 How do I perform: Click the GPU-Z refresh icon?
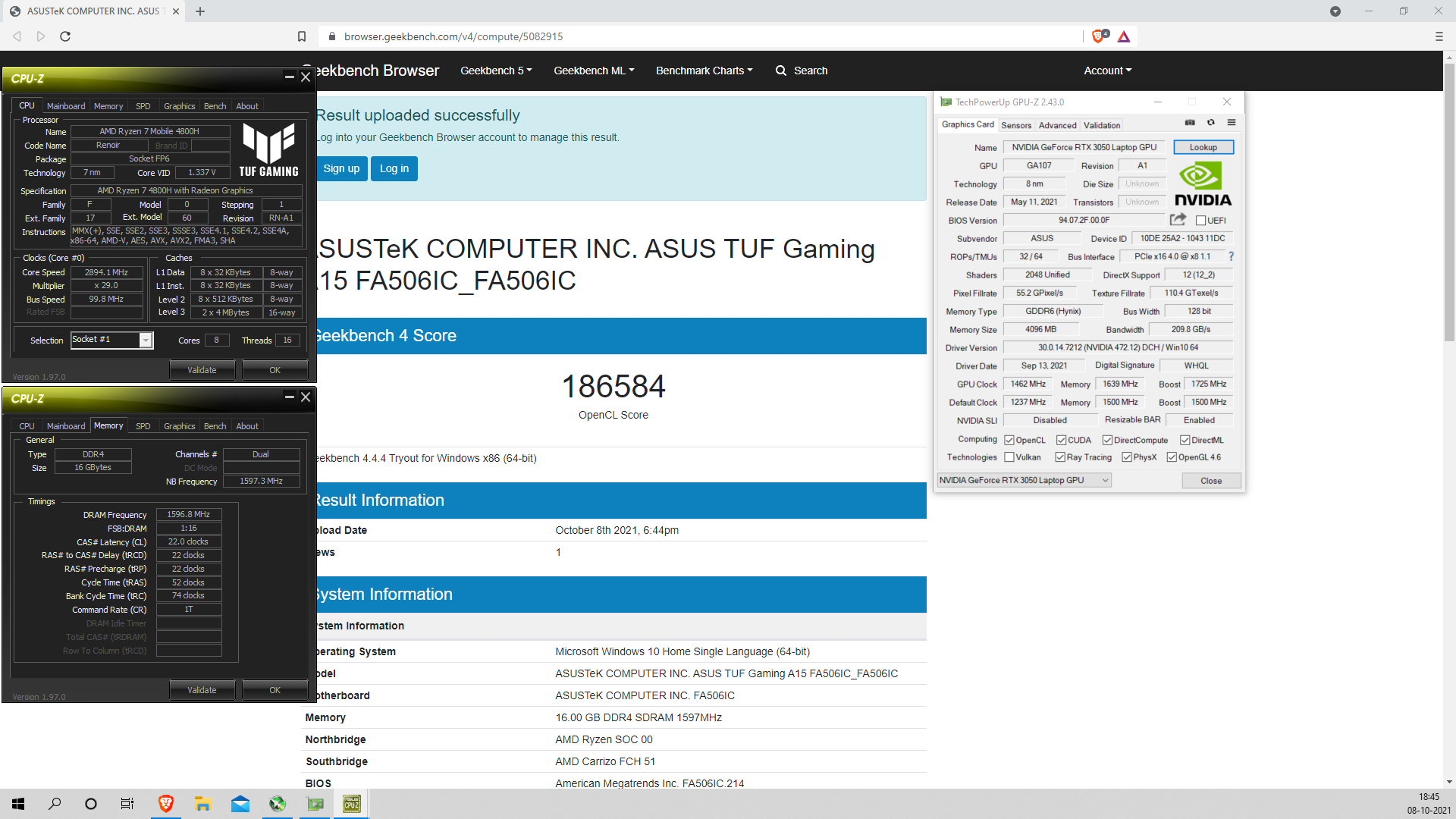1211,123
